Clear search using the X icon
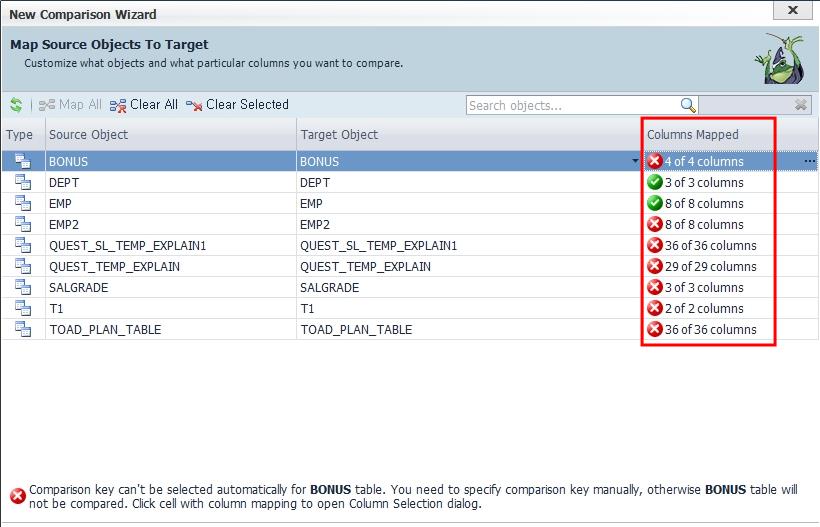 pyautogui.click(x=801, y=105)
